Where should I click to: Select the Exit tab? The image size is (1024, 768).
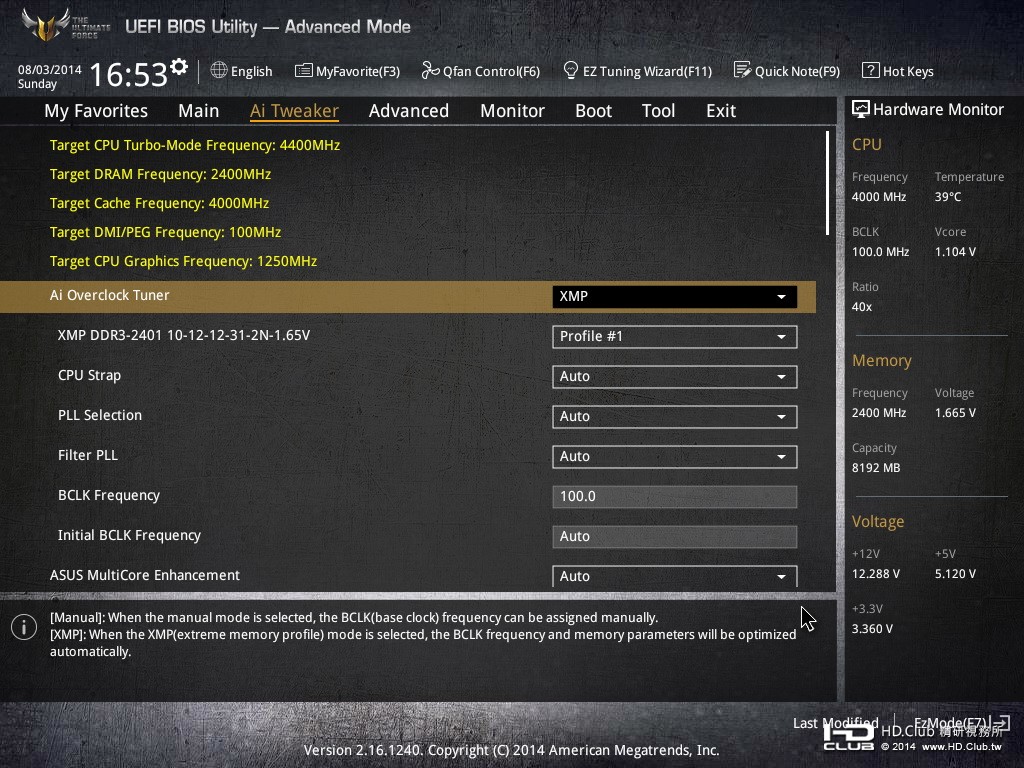[721, 111]
